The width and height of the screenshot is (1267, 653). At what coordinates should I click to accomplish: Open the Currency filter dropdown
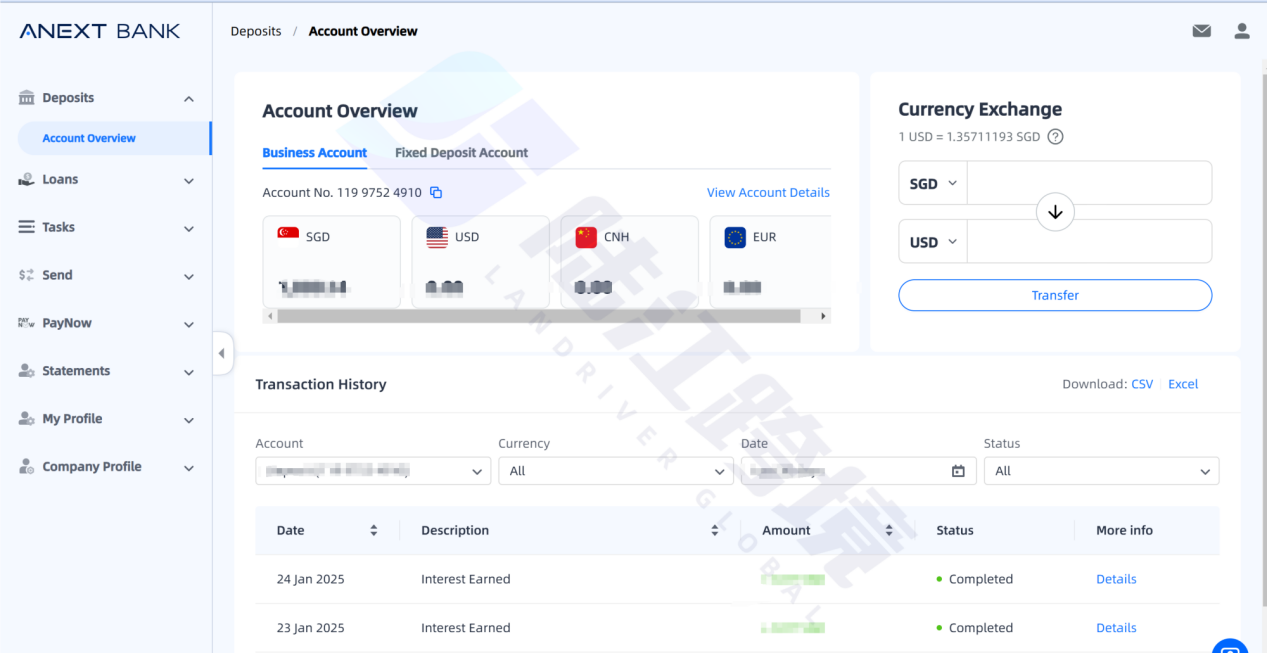[615, 471]
